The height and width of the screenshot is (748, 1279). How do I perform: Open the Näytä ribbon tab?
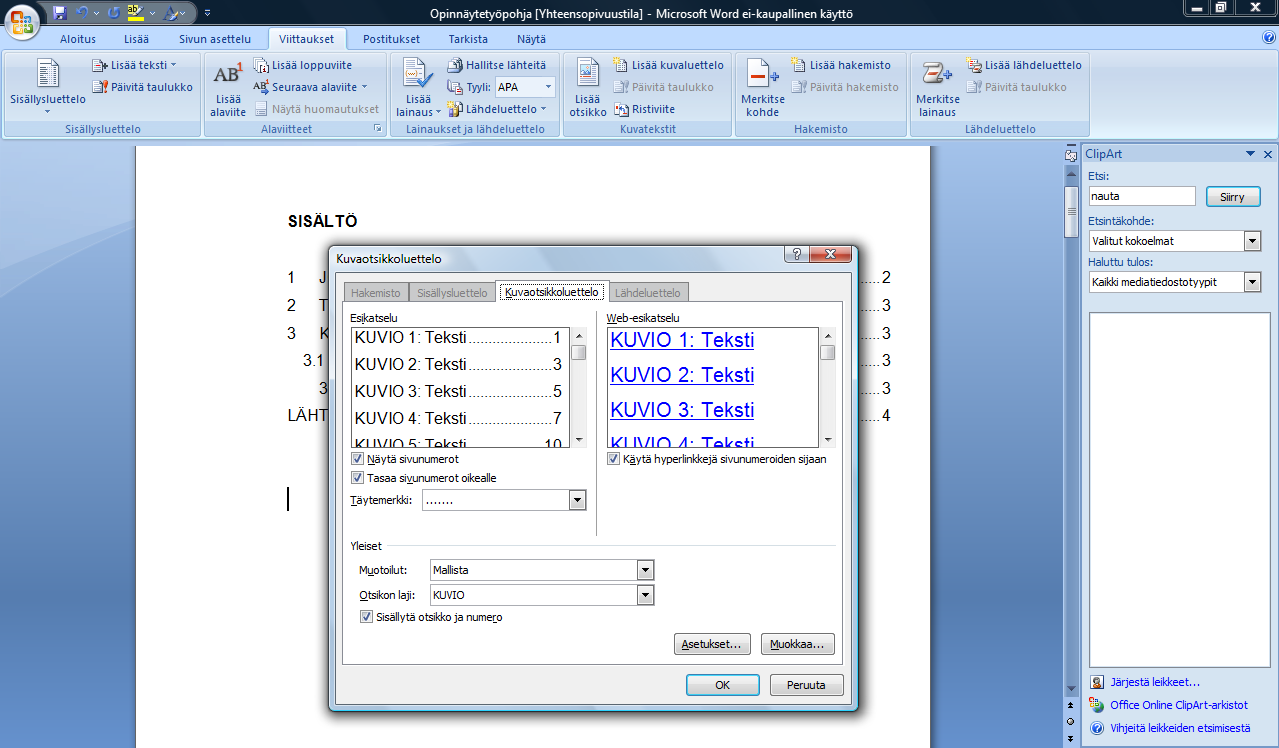(x=531, y=39)
